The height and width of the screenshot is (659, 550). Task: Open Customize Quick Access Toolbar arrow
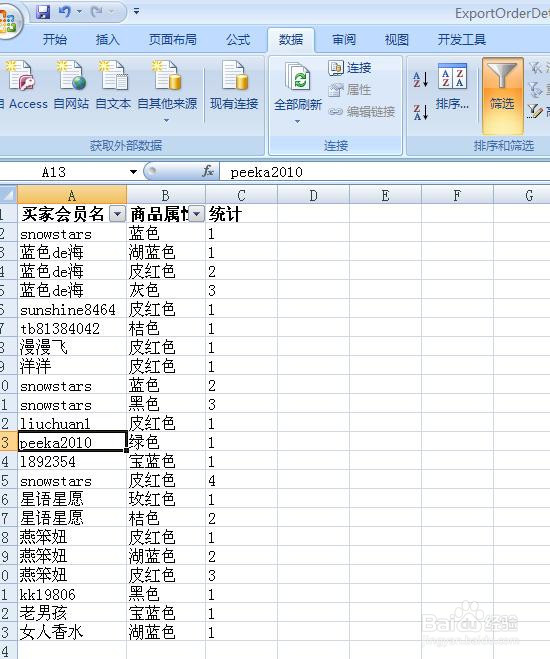click(137, 11)
